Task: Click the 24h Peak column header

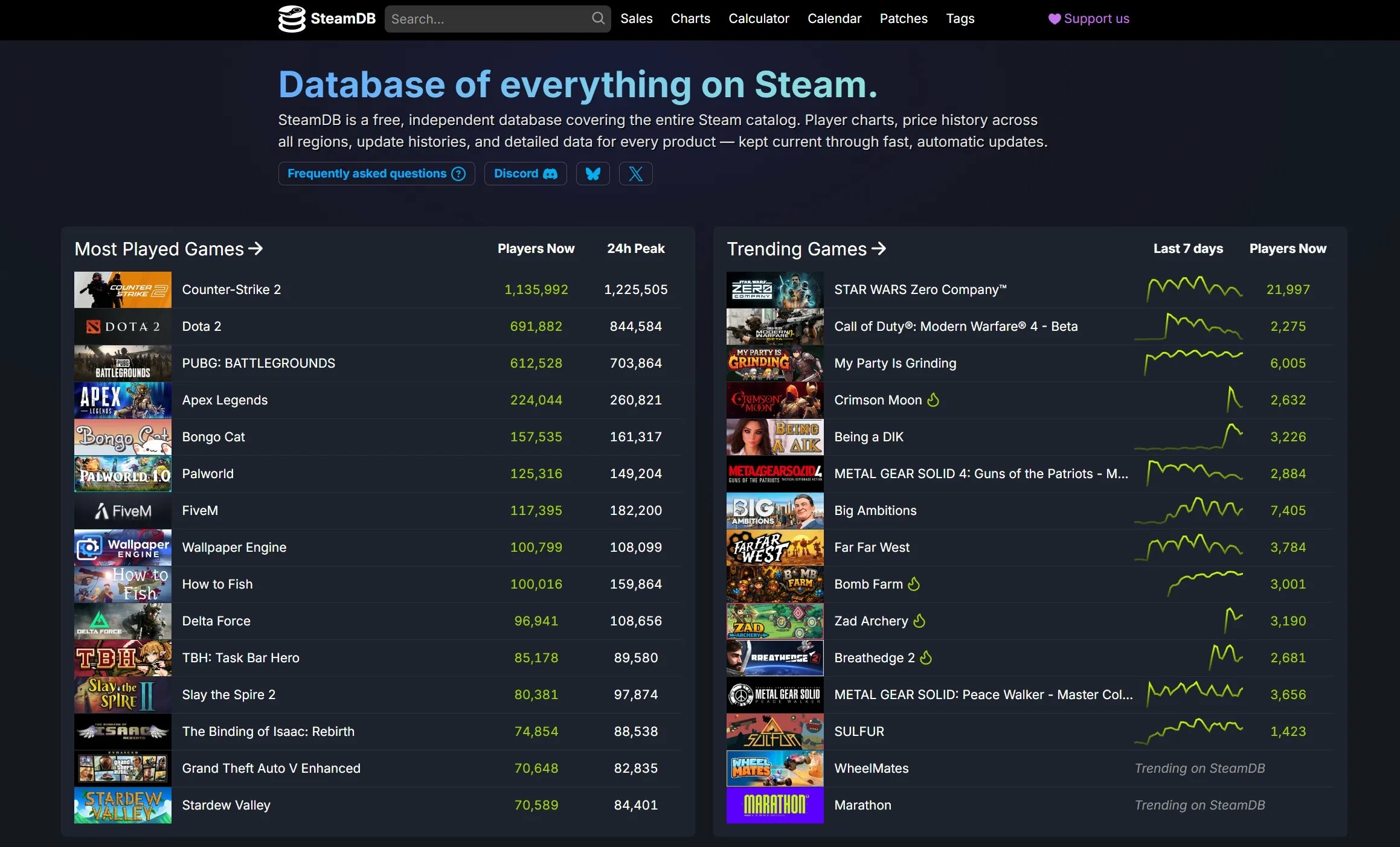Action: point(635,249)
